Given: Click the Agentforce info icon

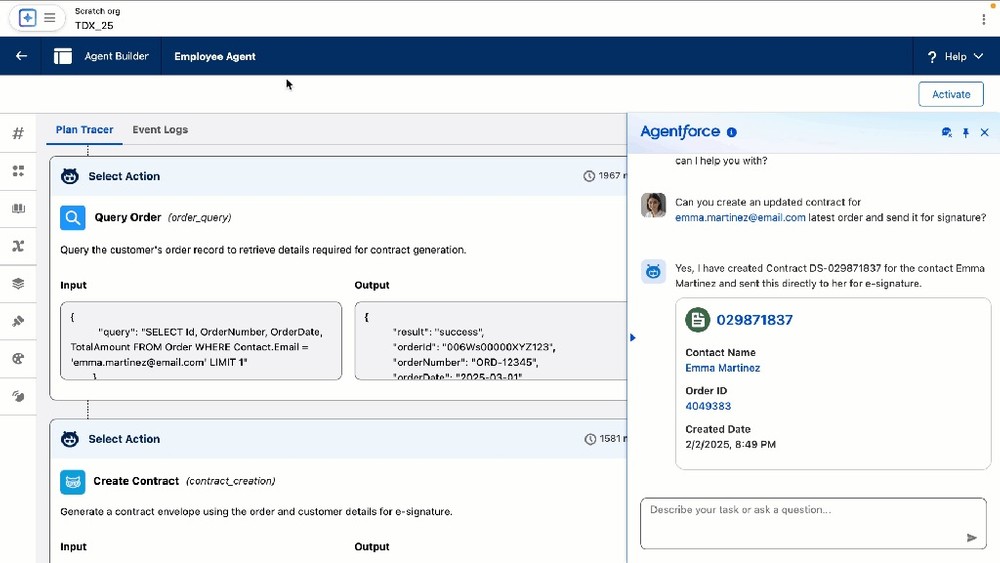Looking at the screenshot, I should pyautogui.click(x=731, y=132).
